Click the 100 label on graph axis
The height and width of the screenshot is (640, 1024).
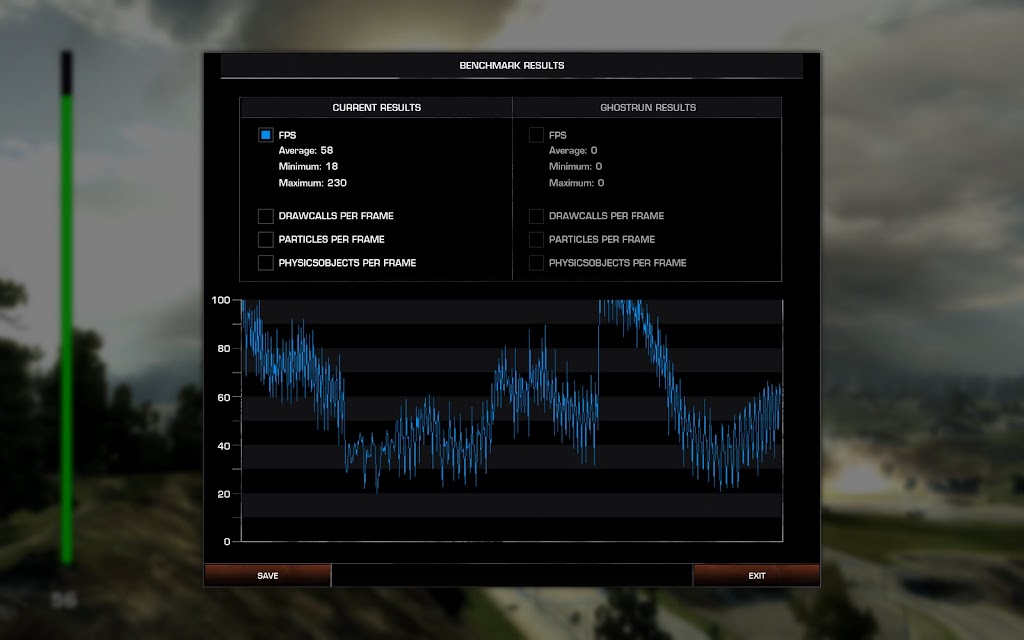click(221, 300)
